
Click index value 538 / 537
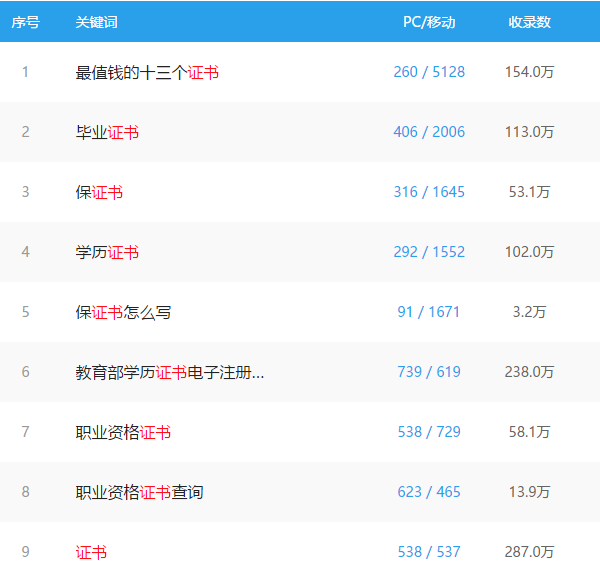point(429,552)
